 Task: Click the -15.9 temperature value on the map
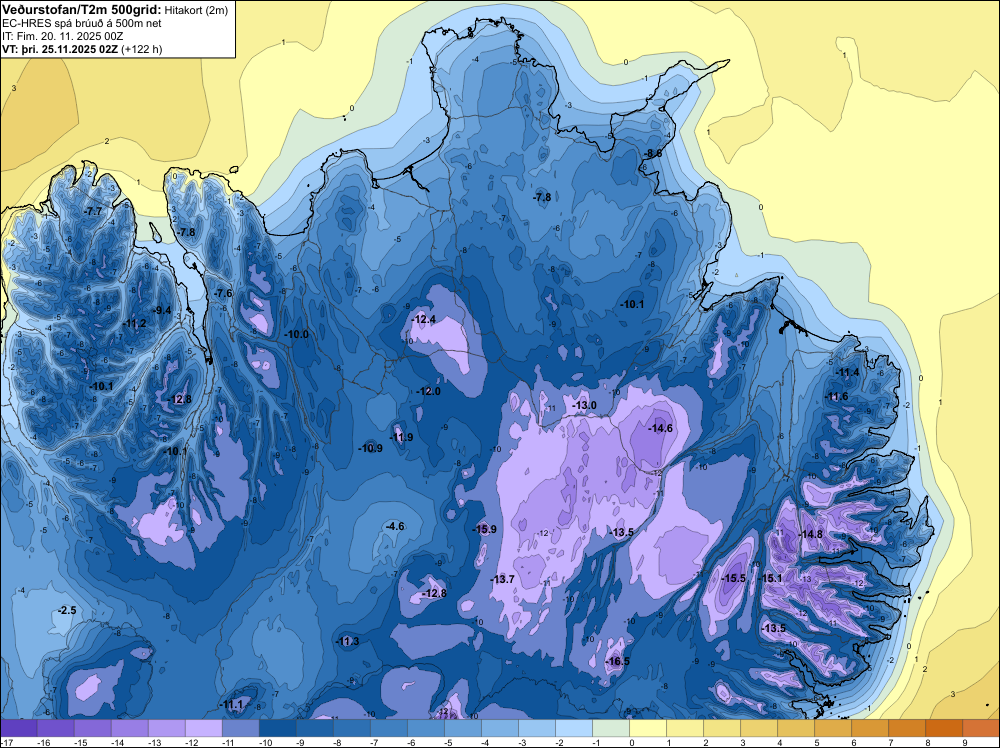point(483,529)
